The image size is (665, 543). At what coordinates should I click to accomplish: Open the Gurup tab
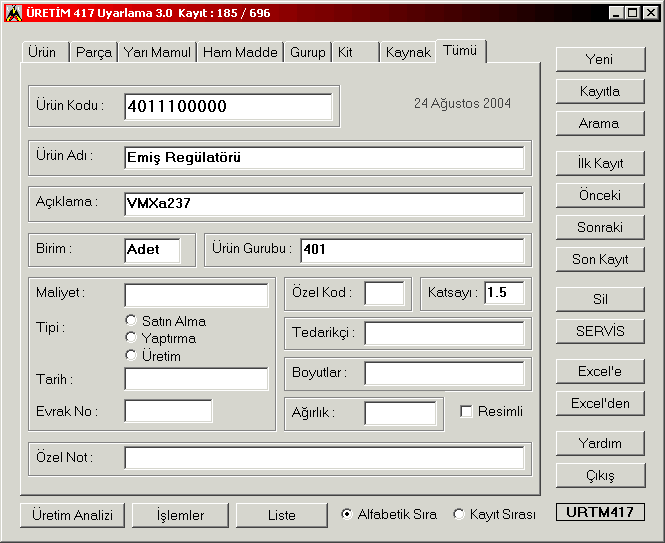(307, 52)
